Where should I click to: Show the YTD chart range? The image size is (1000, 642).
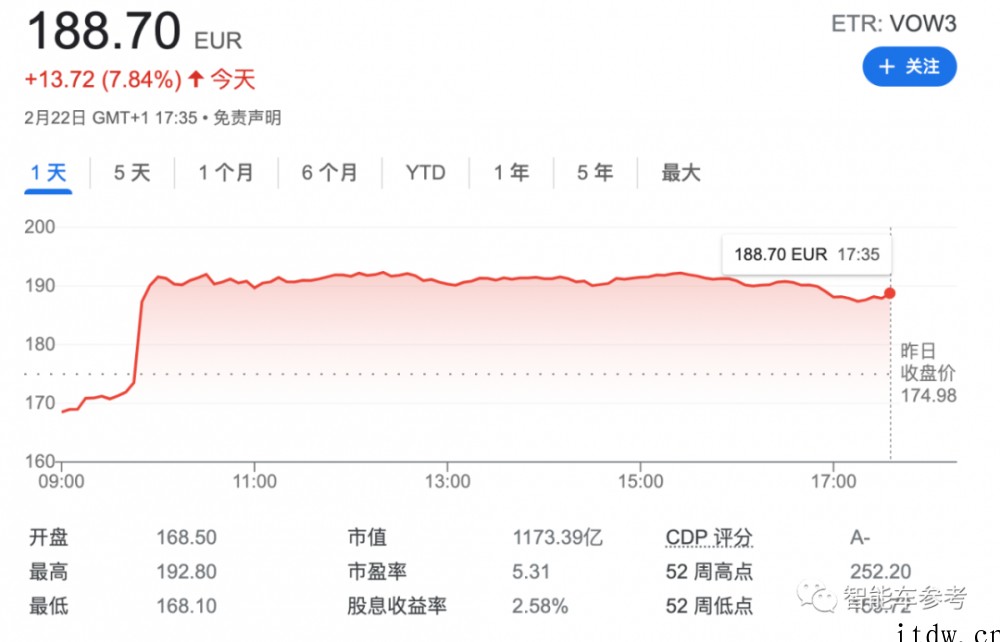pyautogui.click(x=425, y=173)
